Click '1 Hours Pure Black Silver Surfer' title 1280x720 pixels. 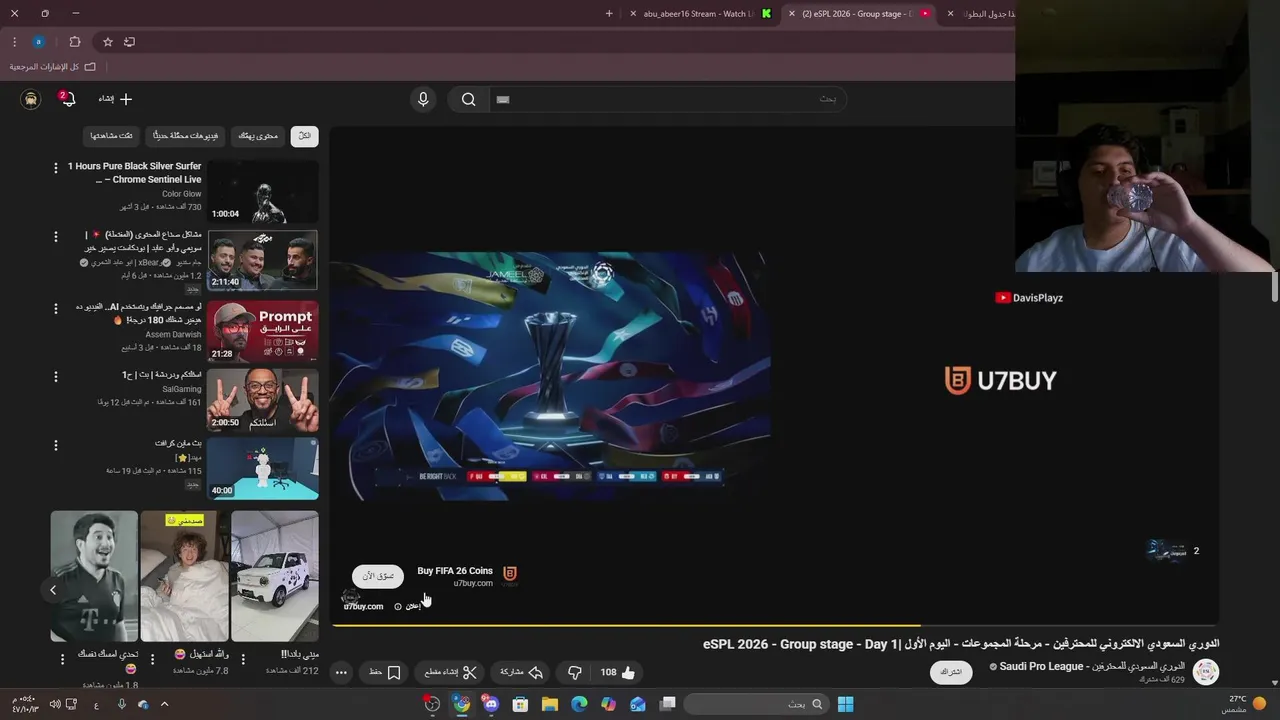[135, 173]
